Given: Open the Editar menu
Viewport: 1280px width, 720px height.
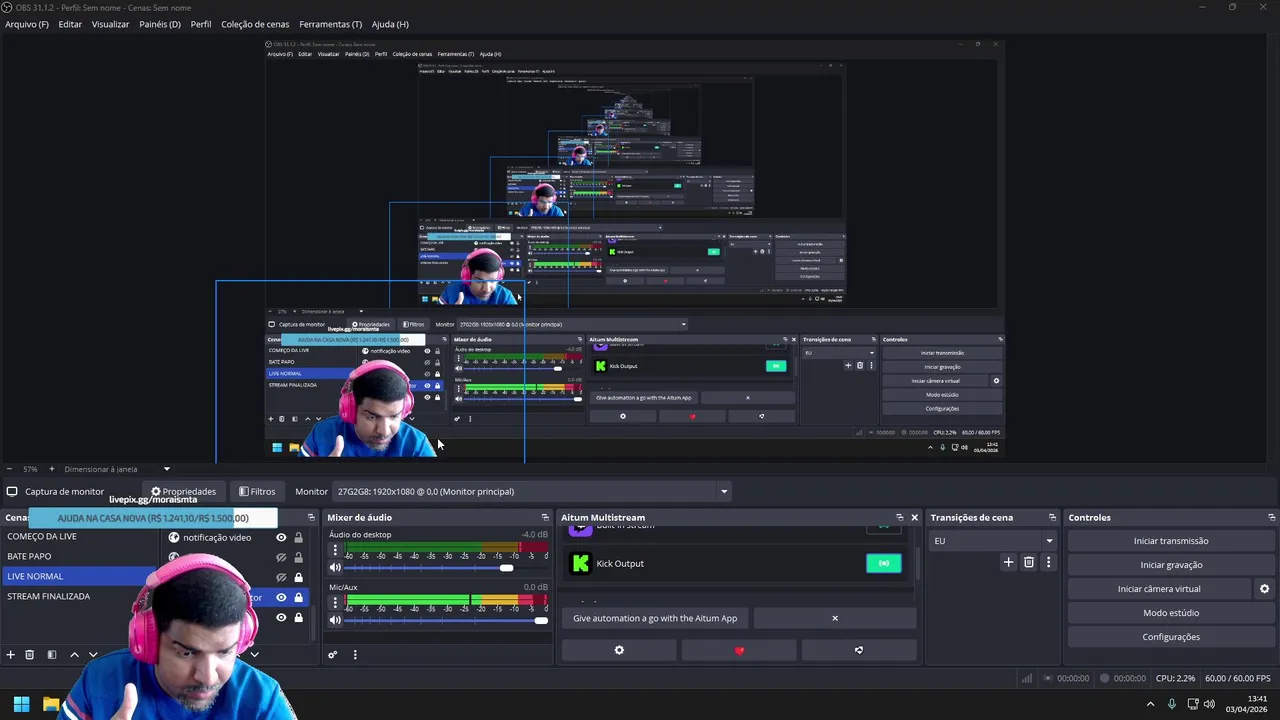Looking at the screenshot, I should pyautogui.click(x=70, y=24).
